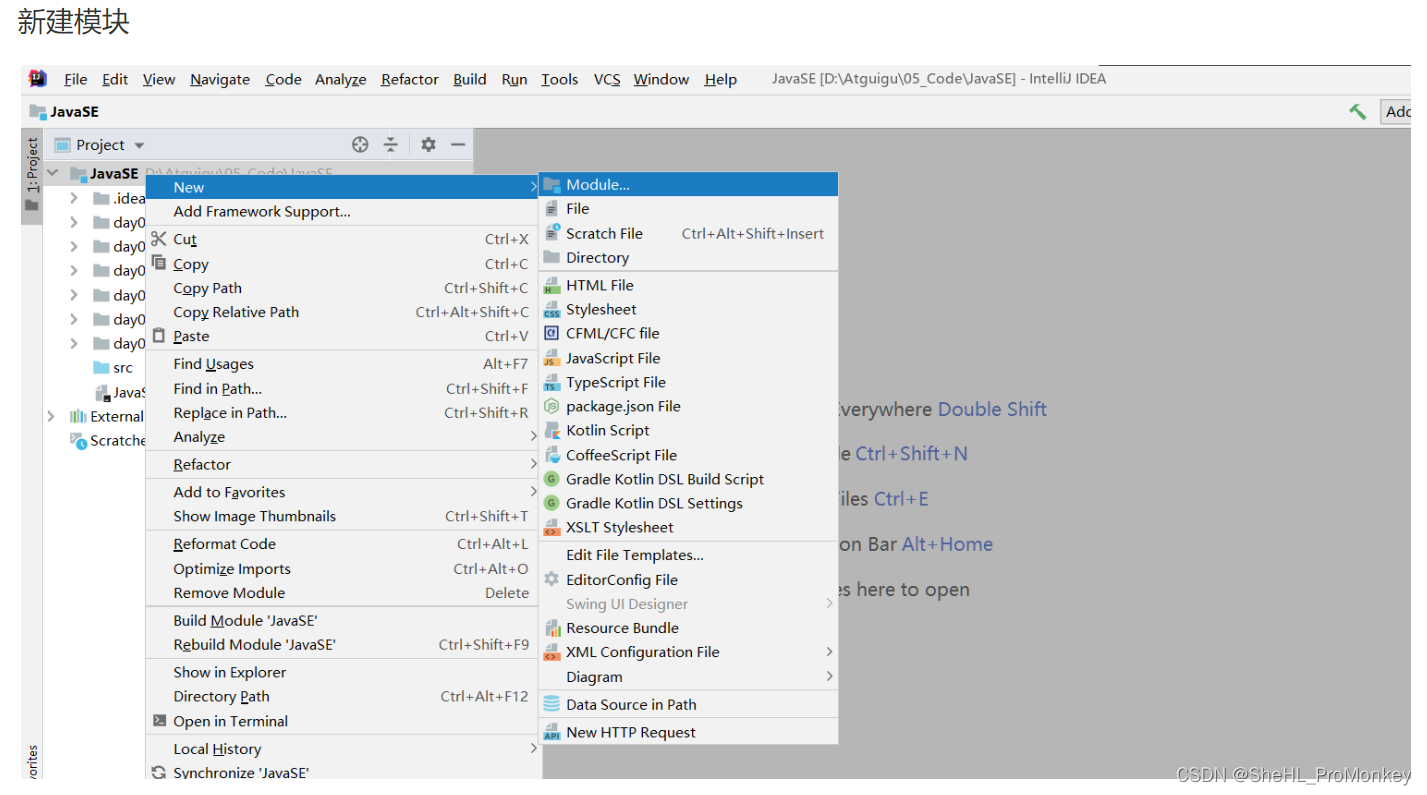Hide the Project panel with the minus icon

pyautogui.click(x=458, y=145)
